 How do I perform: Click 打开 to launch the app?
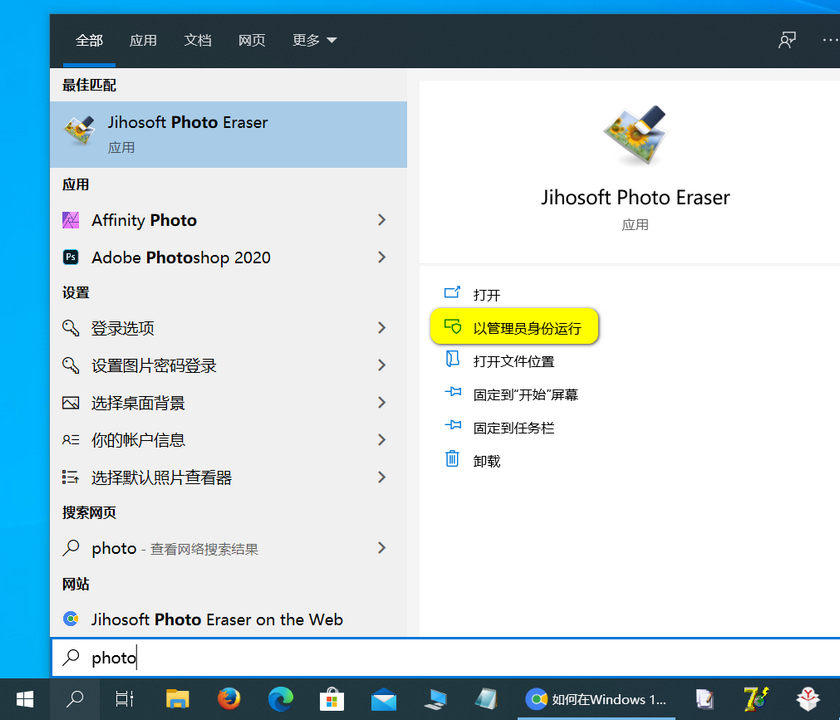click(487, 295)
